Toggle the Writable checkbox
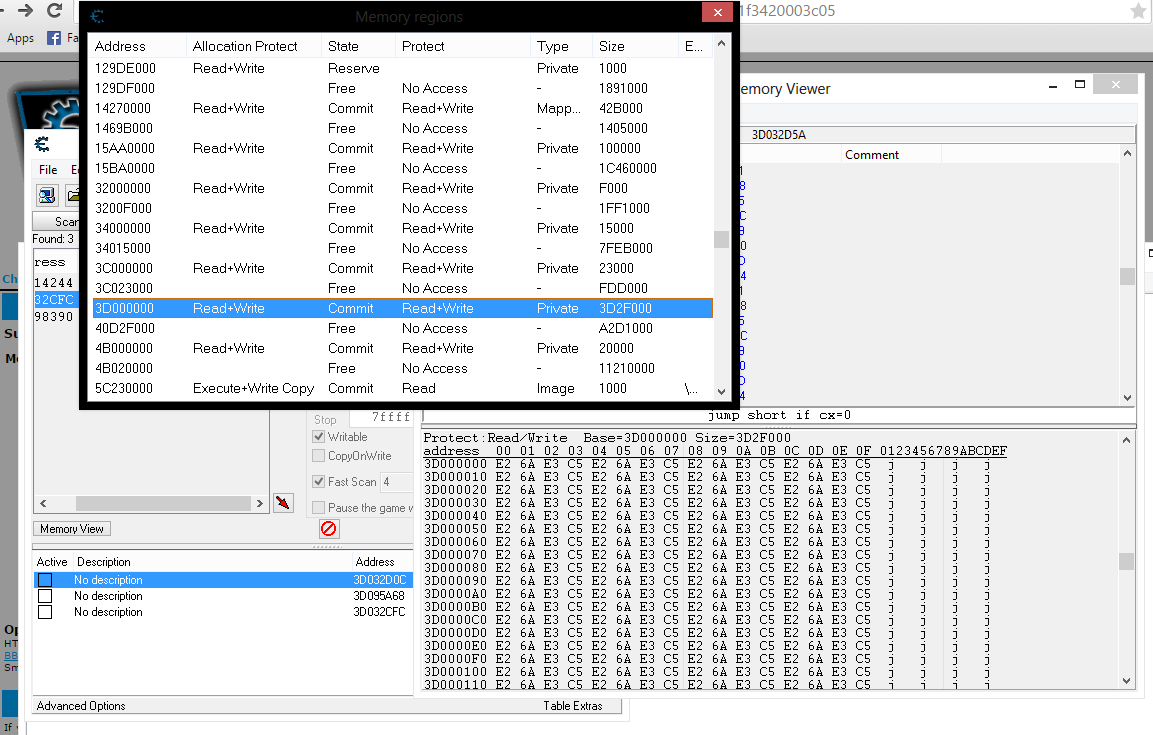This screenshot has width=1153, height=735. coord(319,437)
